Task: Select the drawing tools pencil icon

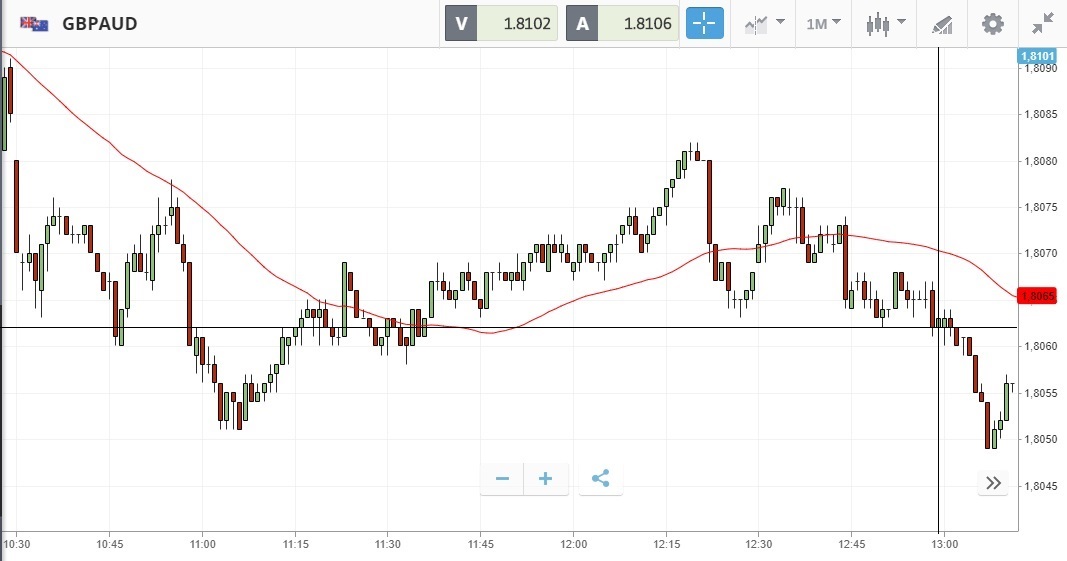Action: click(942, 24)
